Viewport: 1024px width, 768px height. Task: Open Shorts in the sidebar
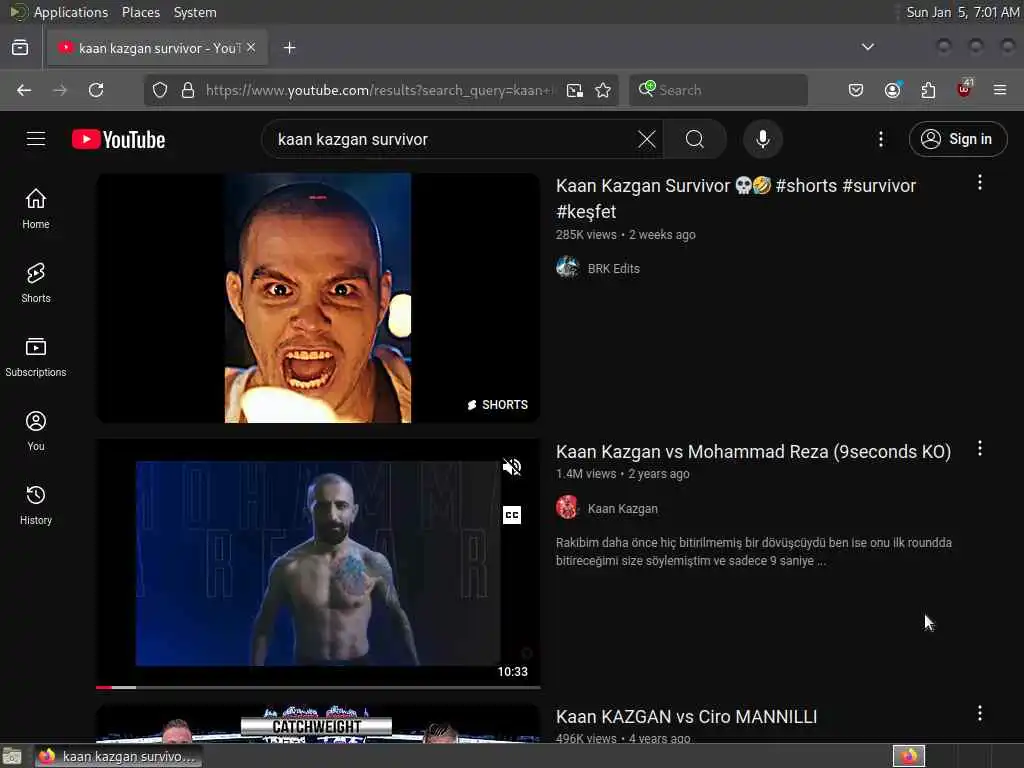(36, 283)
